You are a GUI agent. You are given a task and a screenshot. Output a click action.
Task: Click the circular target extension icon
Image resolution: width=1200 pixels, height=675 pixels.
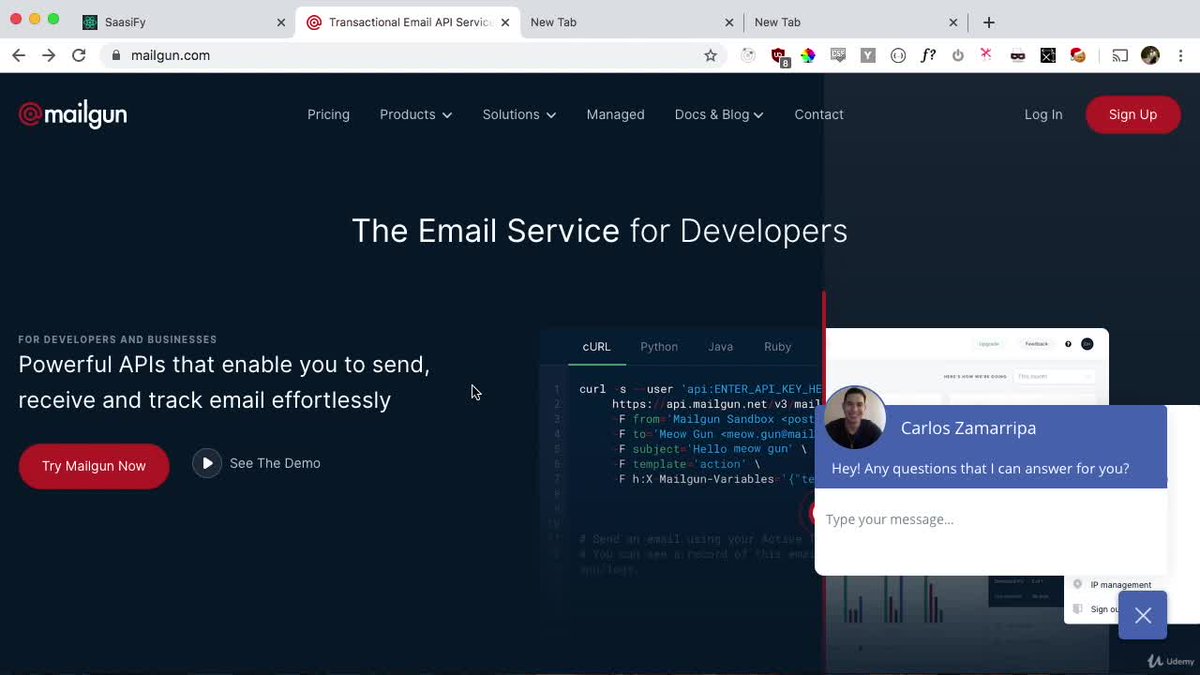749,56
